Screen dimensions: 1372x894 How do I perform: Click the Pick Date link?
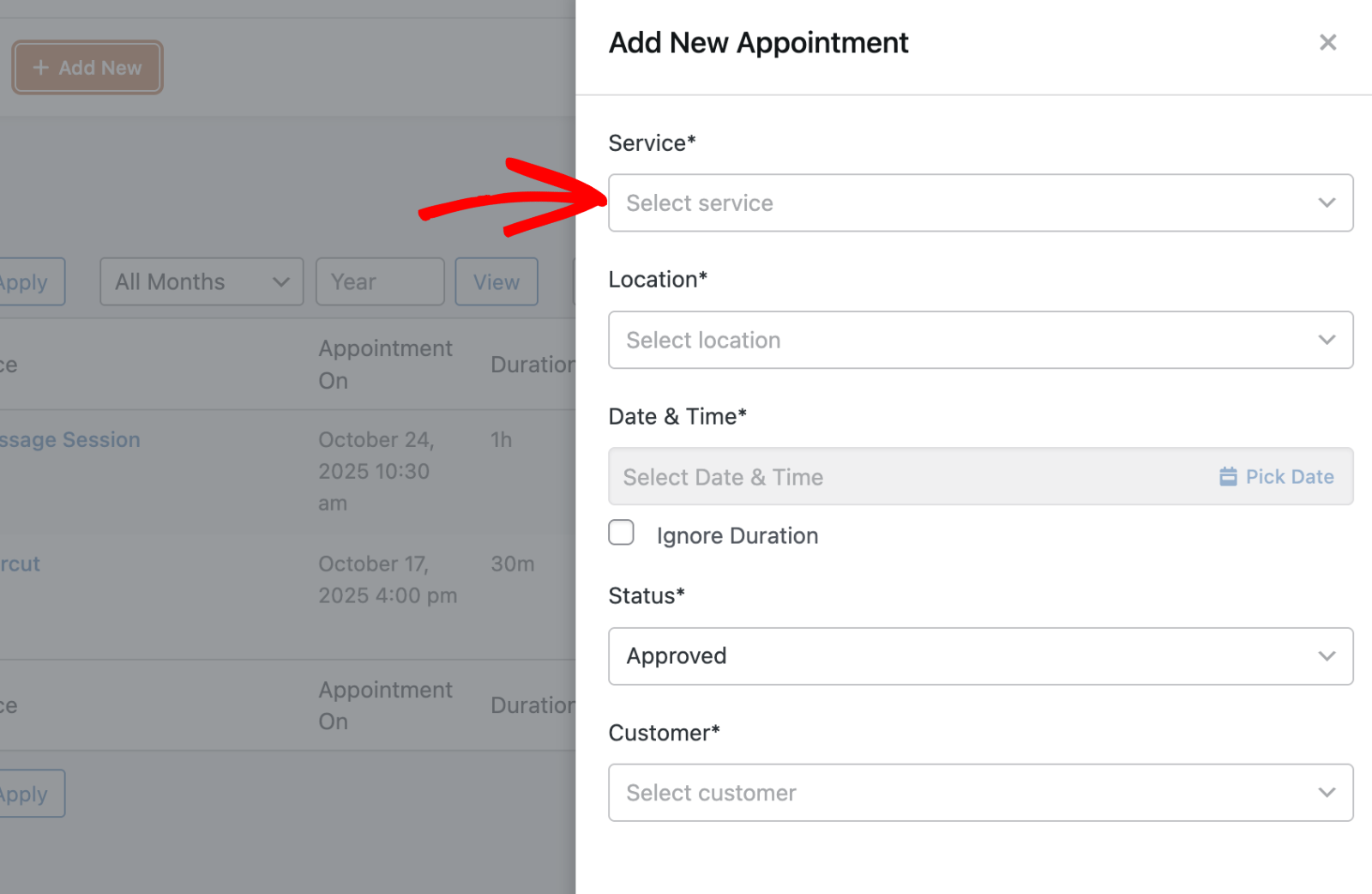(1289, 477)
